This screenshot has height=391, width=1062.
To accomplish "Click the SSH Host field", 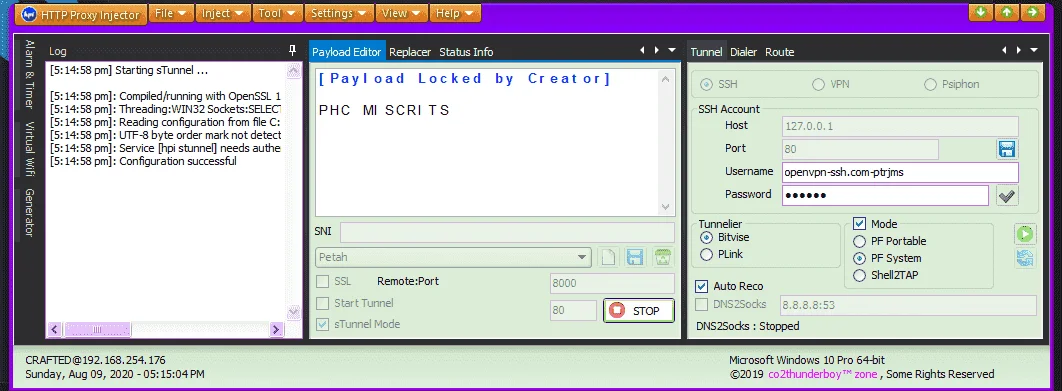I will click(900, 126).
